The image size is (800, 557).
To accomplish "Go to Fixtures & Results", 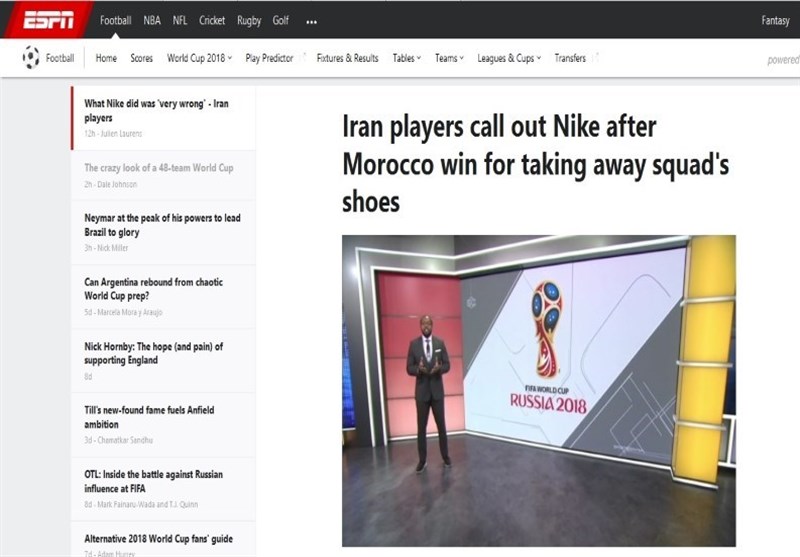I will coord(347,58).
